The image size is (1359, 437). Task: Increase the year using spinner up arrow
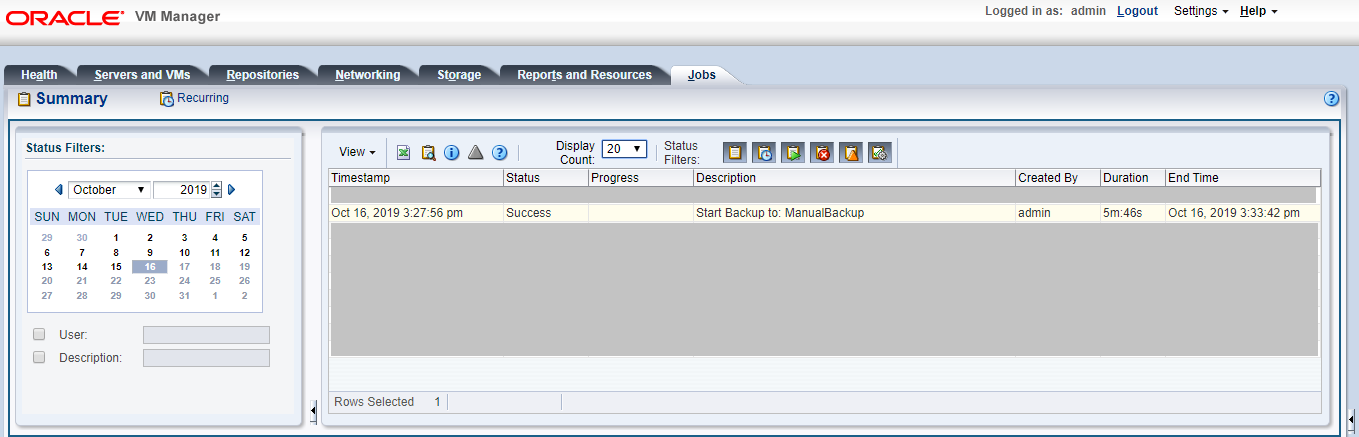coord(217,186)
